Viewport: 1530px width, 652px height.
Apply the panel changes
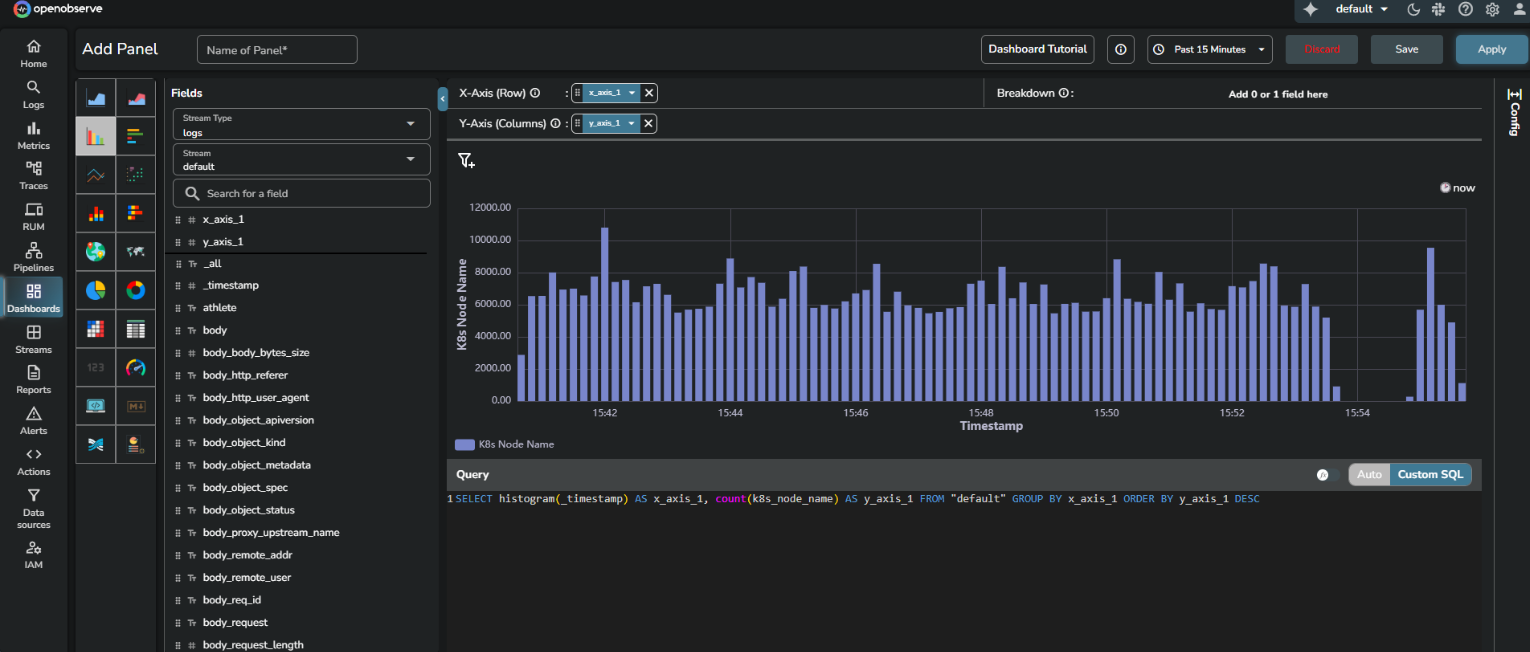1491,48
